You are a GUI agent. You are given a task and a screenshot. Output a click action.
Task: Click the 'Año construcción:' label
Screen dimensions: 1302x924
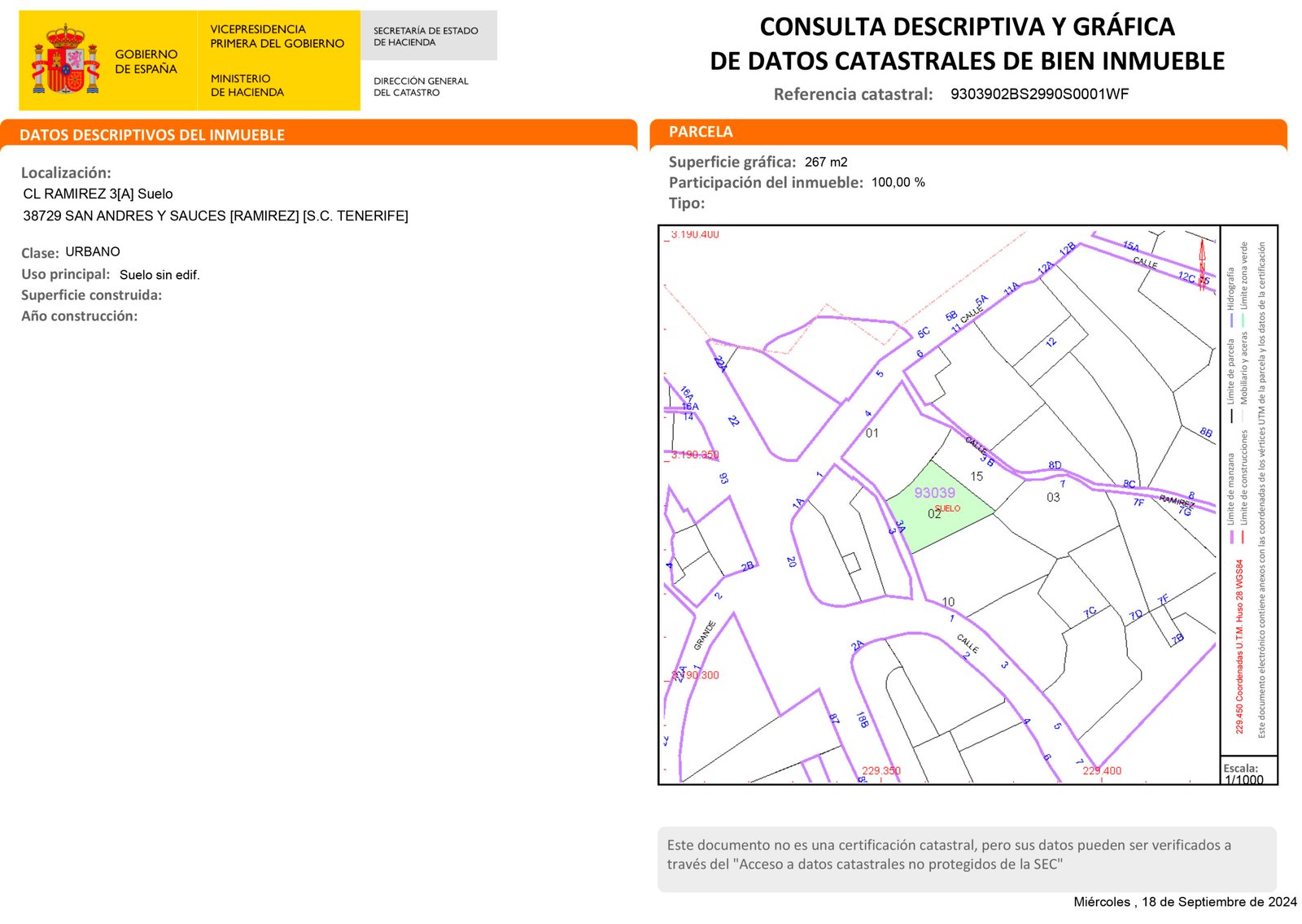point(79,316)
